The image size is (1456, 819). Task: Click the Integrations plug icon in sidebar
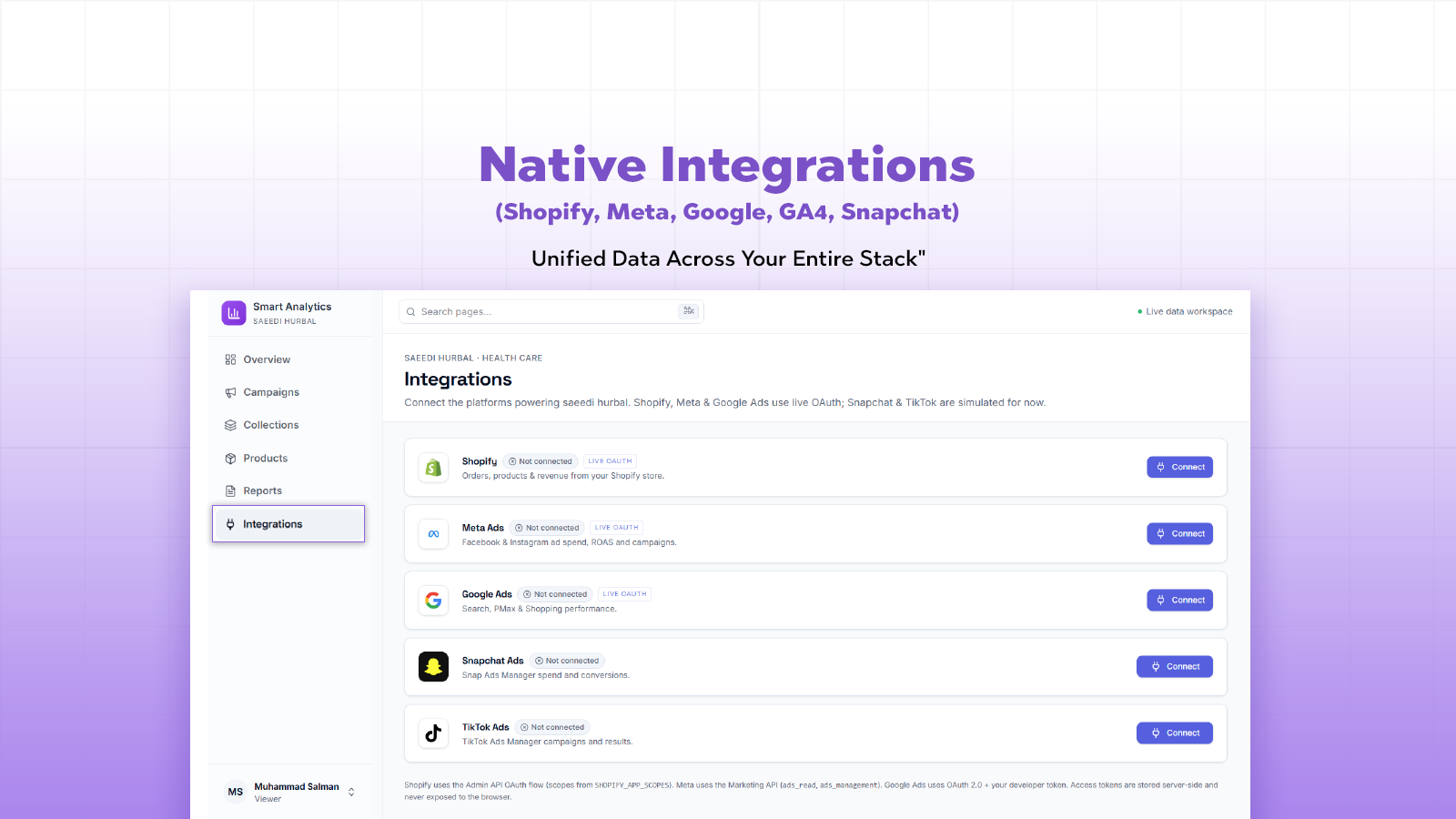click(x=230, y=524)
